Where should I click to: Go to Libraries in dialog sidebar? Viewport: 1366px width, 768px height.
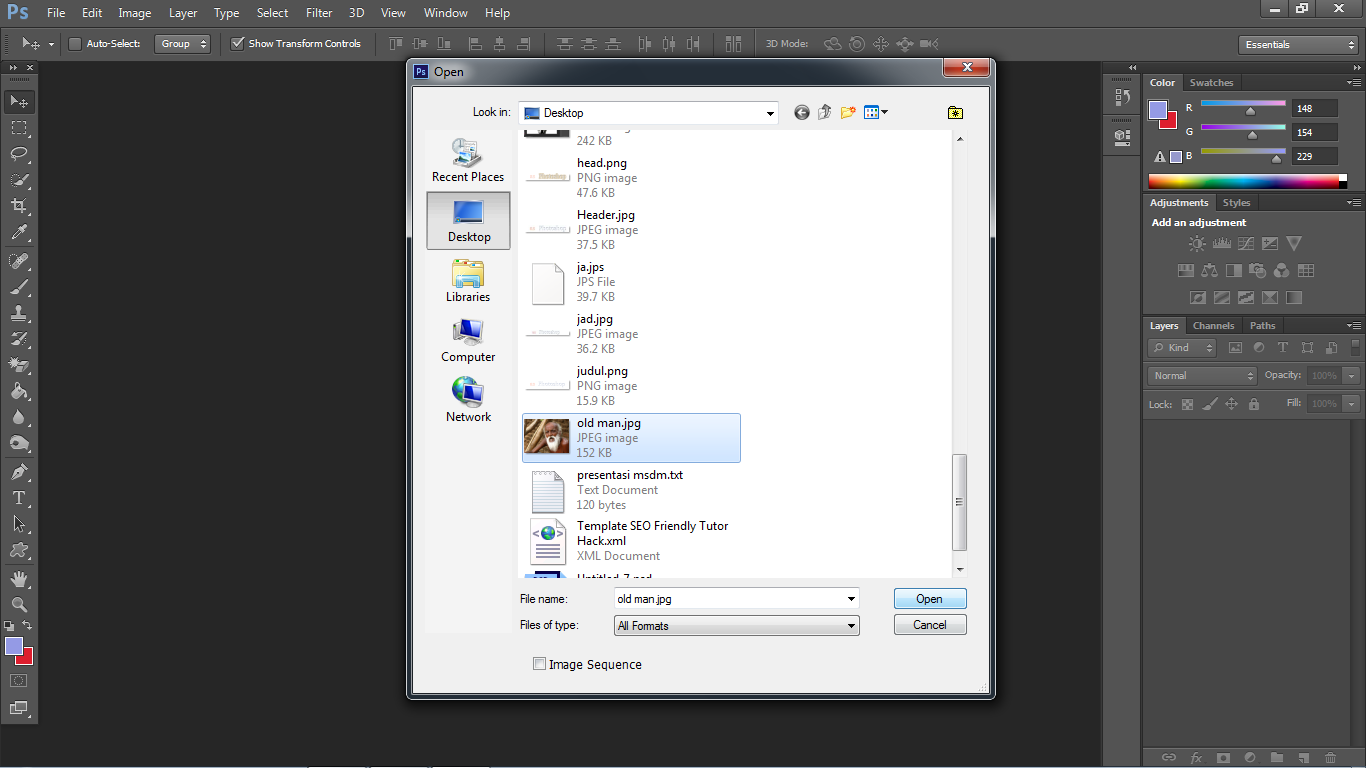tap(468, 281)
